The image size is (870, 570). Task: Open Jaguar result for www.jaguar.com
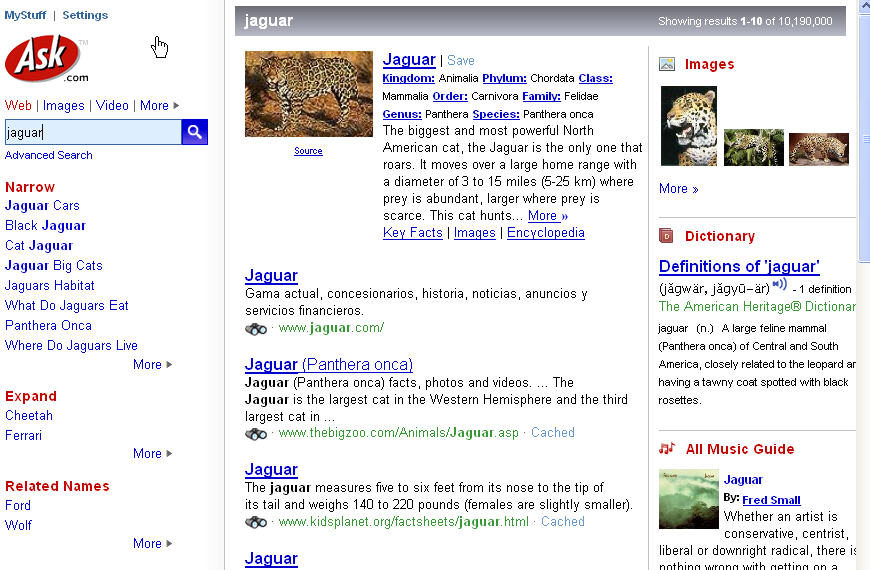coord(271,275)
